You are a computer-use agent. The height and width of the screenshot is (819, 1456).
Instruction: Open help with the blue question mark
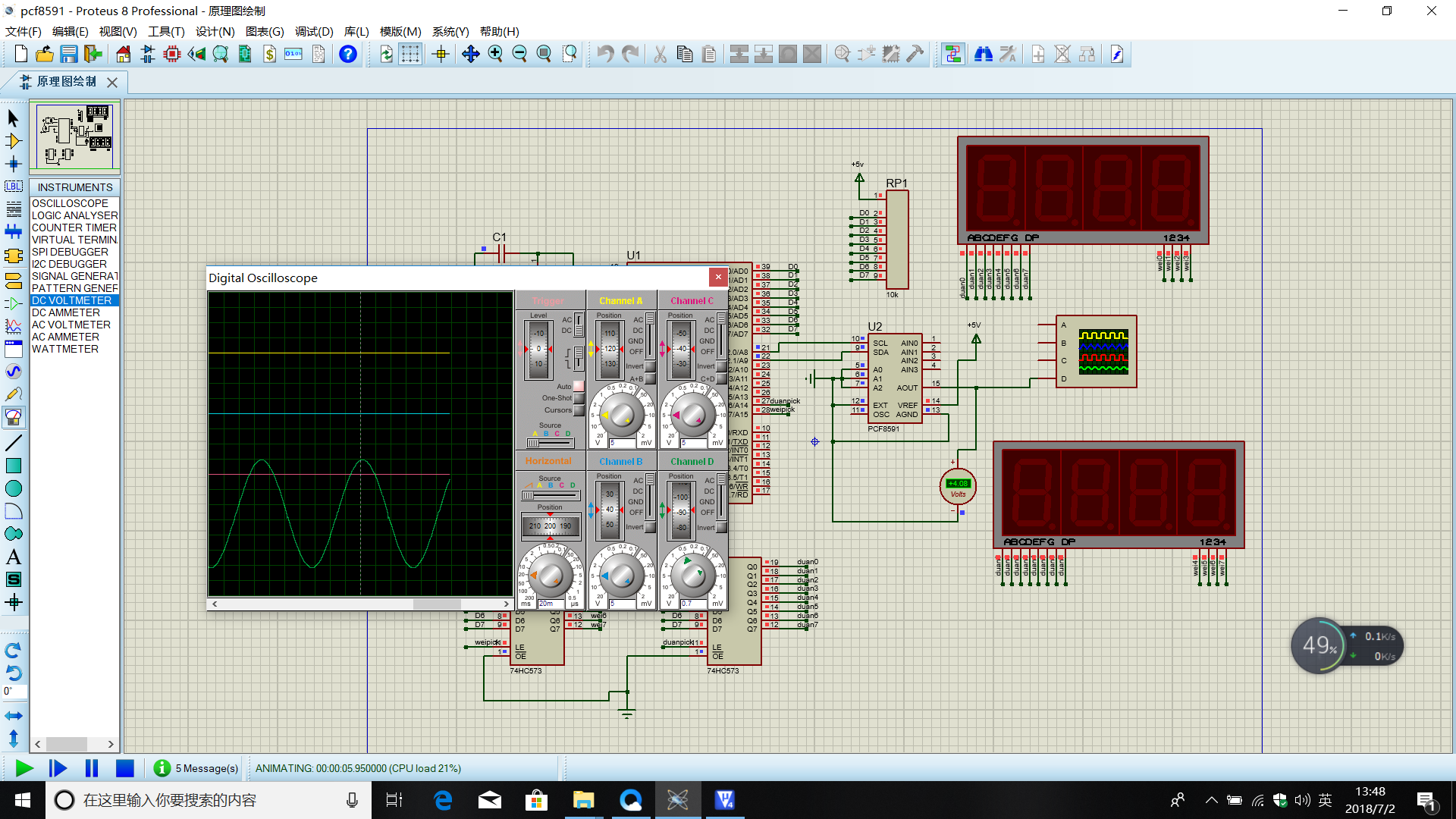[x=348, y=54]
